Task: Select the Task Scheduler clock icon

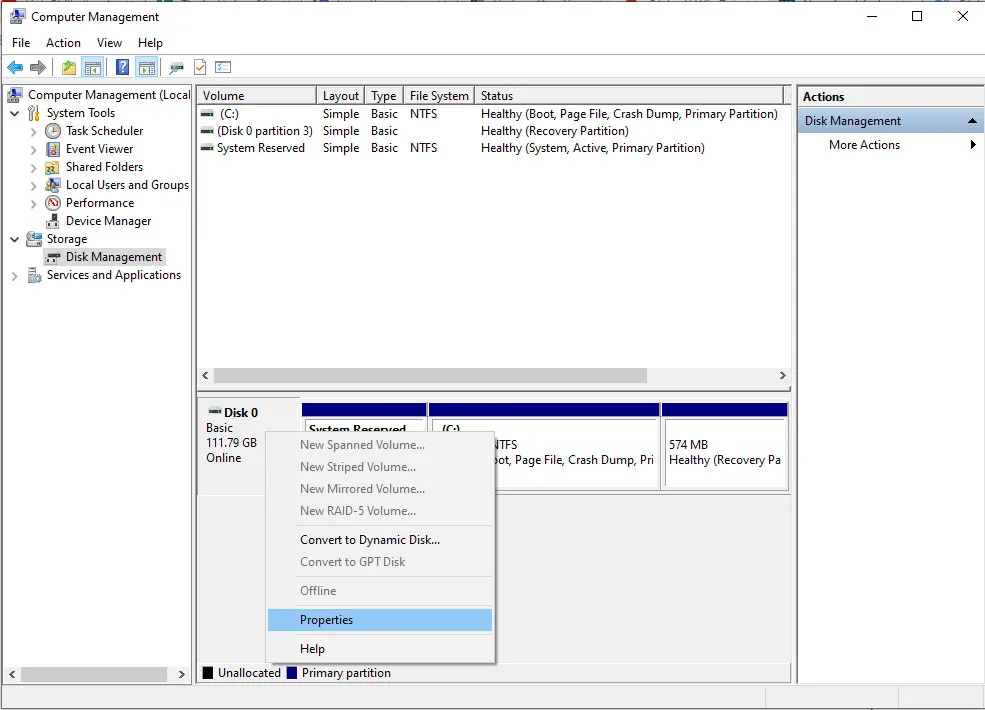Action: [52, 130]
